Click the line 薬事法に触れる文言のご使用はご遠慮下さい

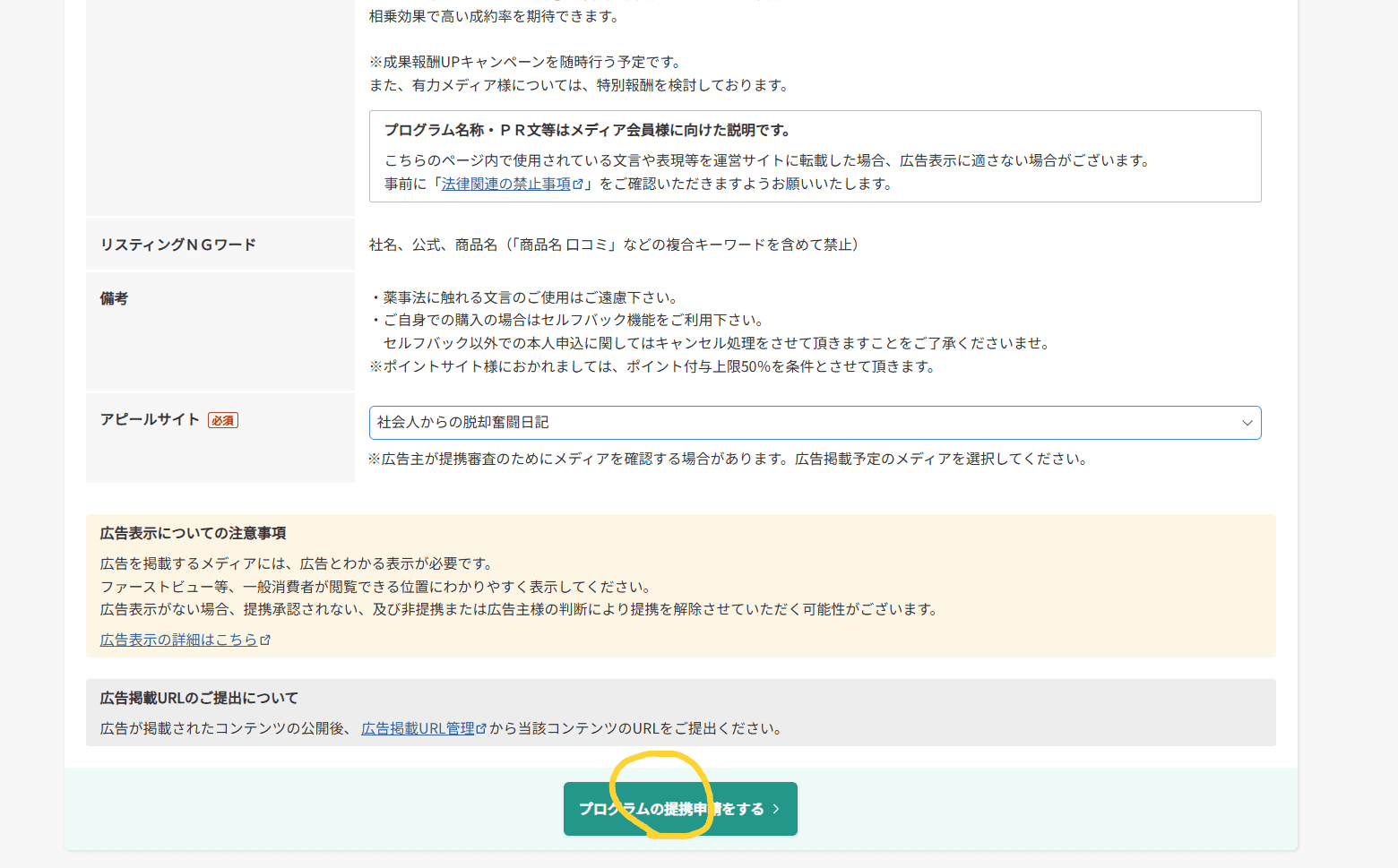525,297
